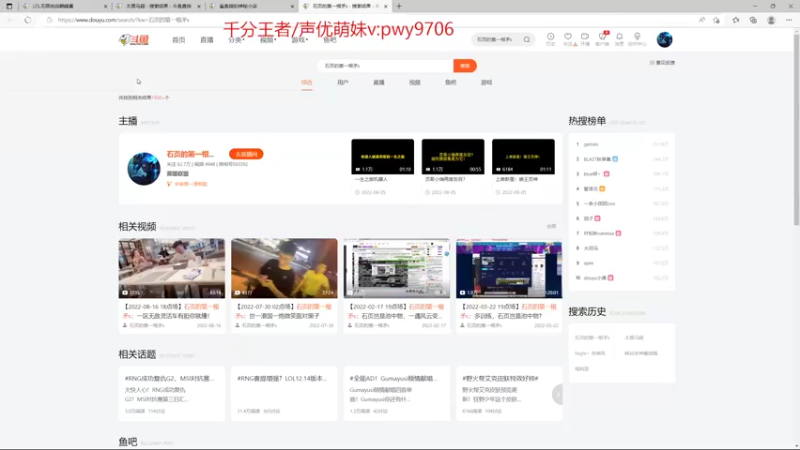Expand the 视频 dropdown in header
This screenshot has height=450, width=800.
click(x=268, y=40)
